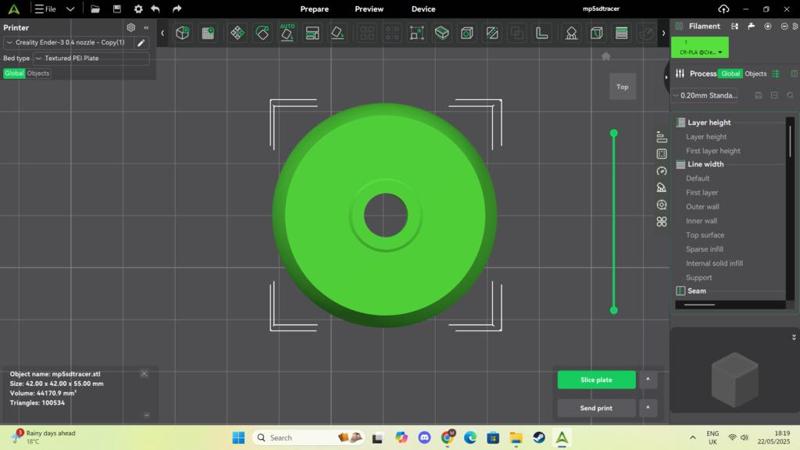Close the object info panel
The height and width of the screenshot is (450, 800).
coord(144,374)
